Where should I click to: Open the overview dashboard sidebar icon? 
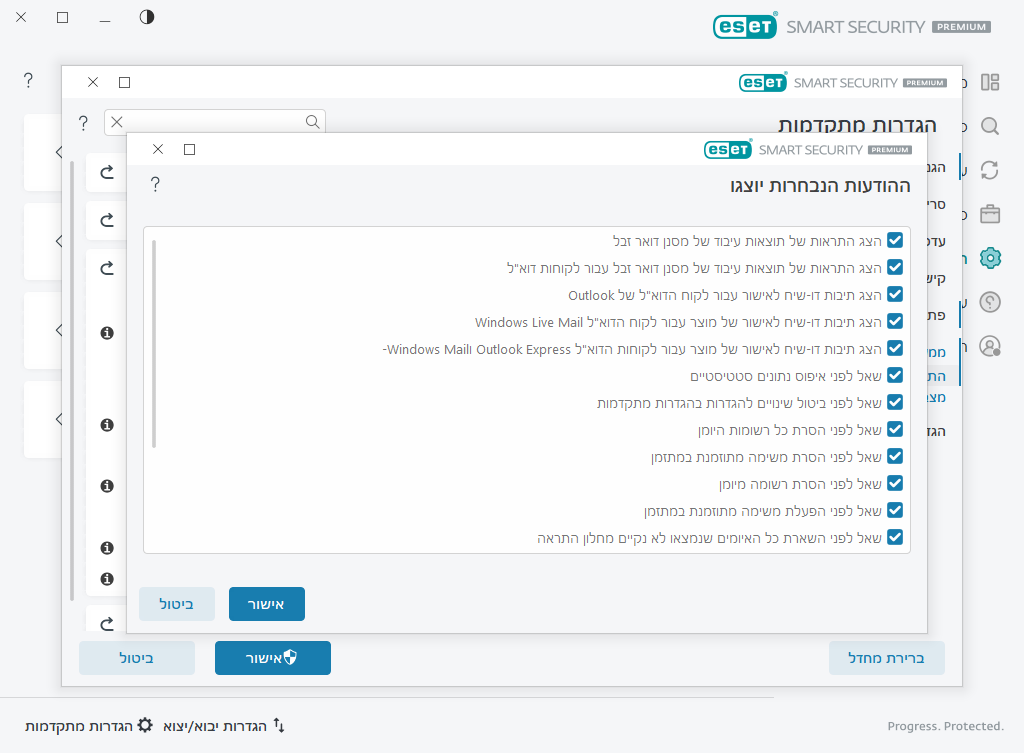point(990,82)
